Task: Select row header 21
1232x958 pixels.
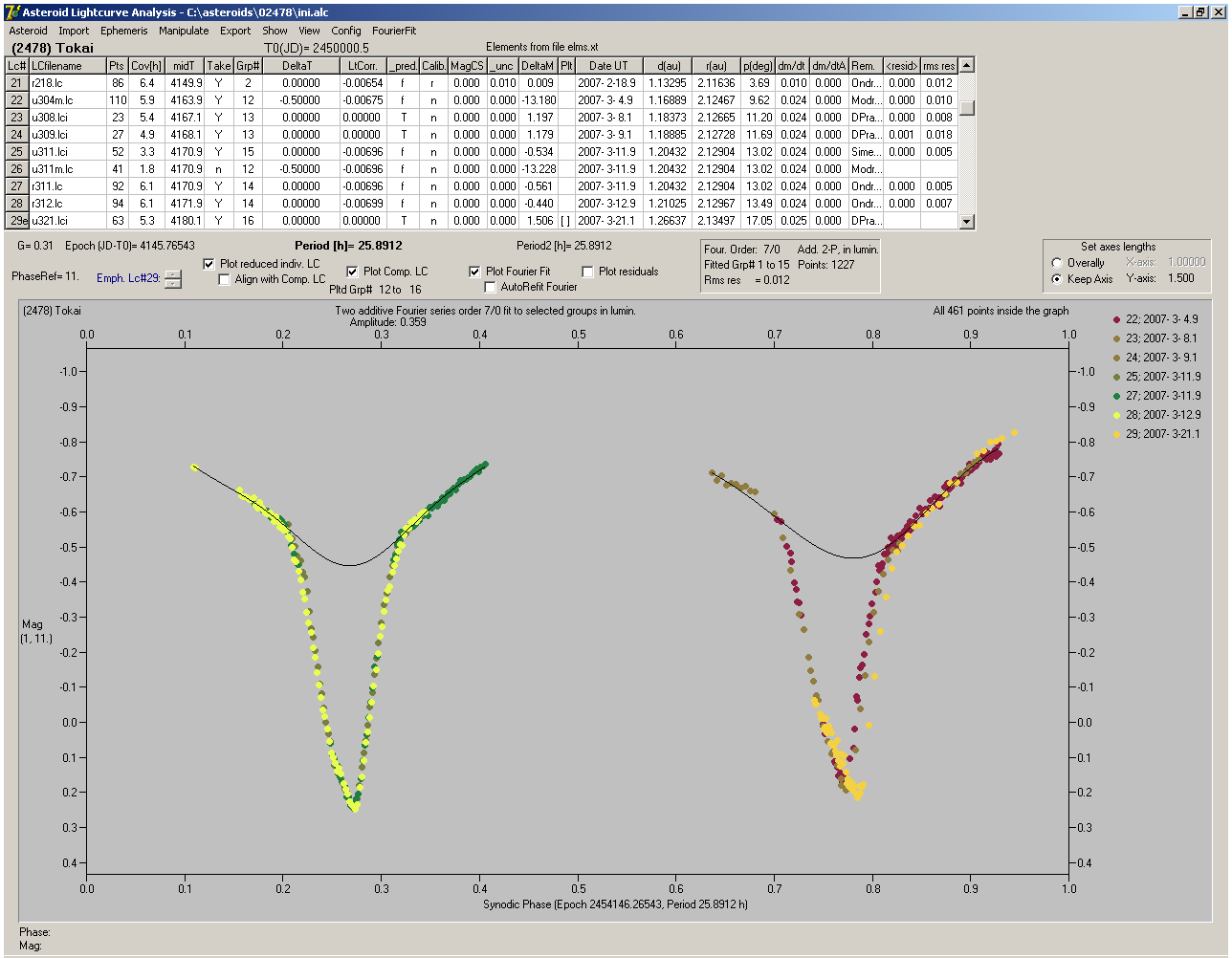Action: pyautogui.click(x=17, y=83)
